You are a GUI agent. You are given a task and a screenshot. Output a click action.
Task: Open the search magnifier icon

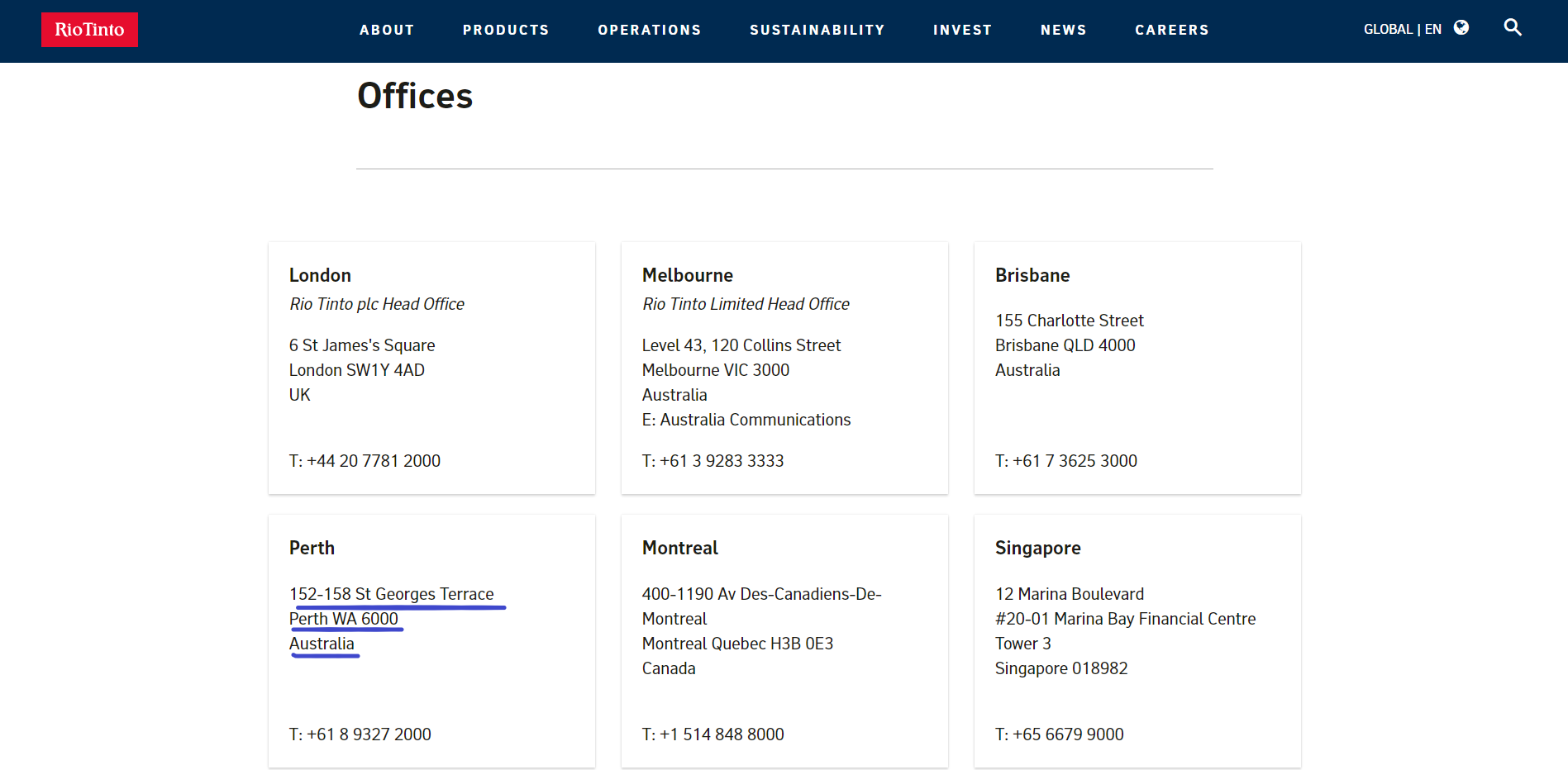click(1512, 27)
